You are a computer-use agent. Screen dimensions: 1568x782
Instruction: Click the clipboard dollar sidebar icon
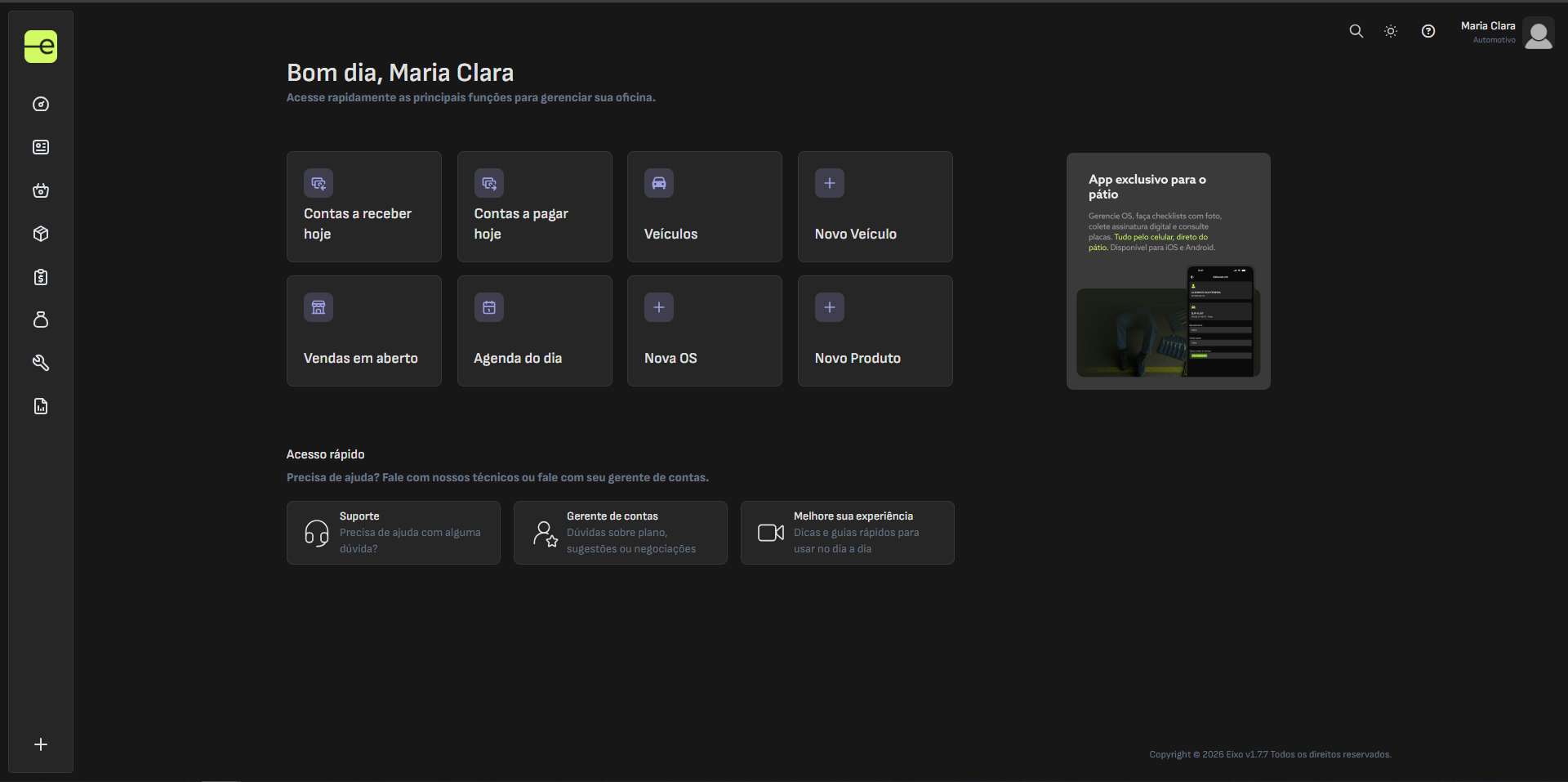(x=41, y=277)
